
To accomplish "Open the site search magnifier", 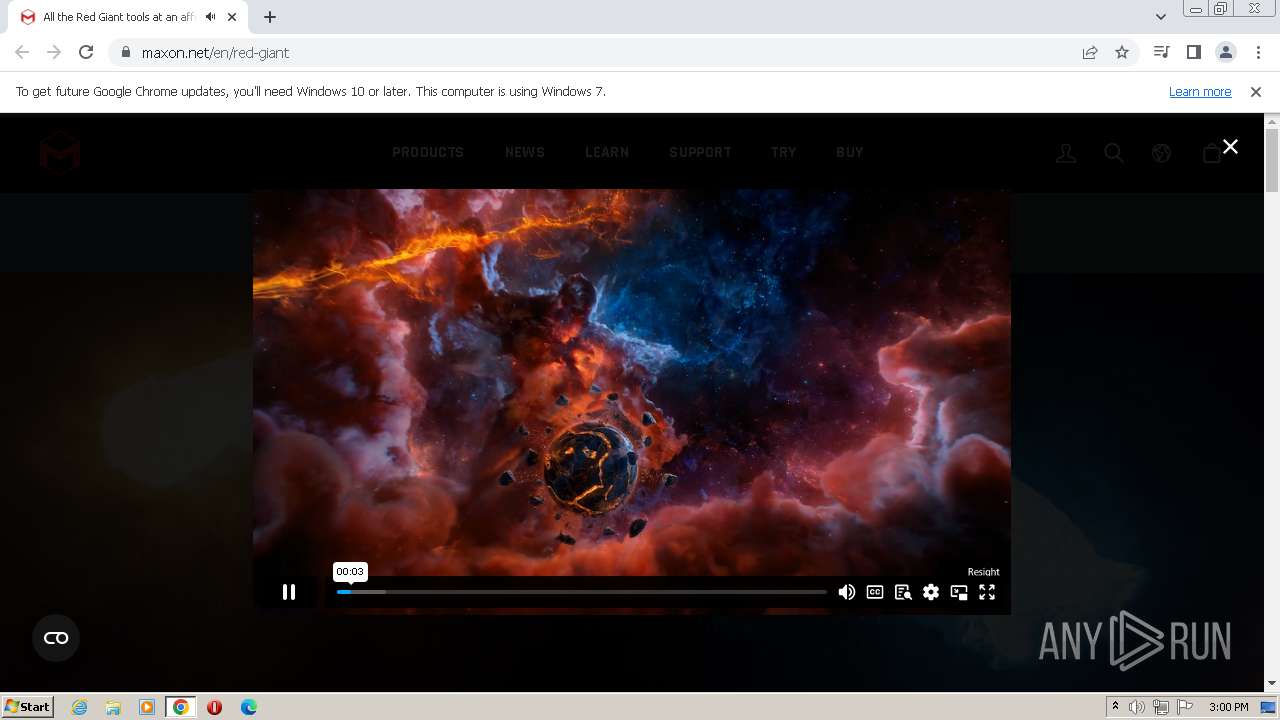I will pos(1113,153).
